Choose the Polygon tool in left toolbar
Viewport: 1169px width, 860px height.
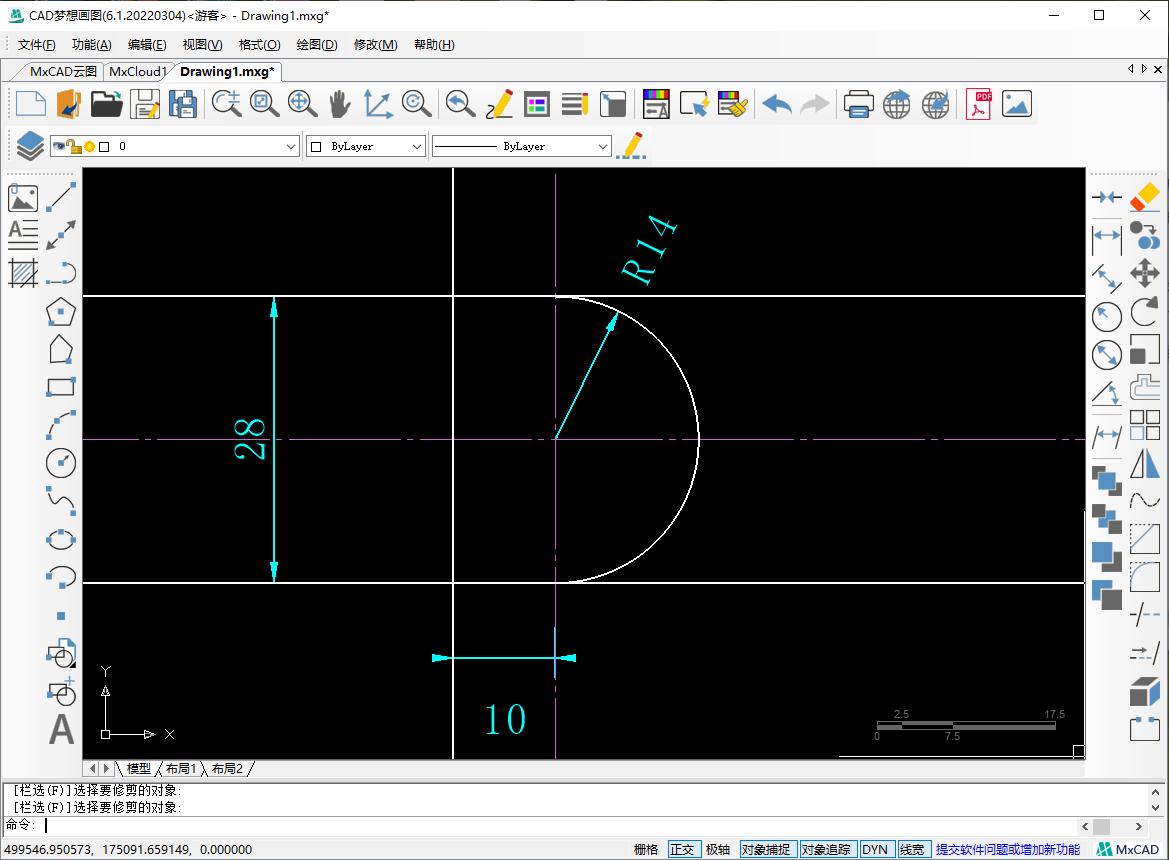pos(61,312)
